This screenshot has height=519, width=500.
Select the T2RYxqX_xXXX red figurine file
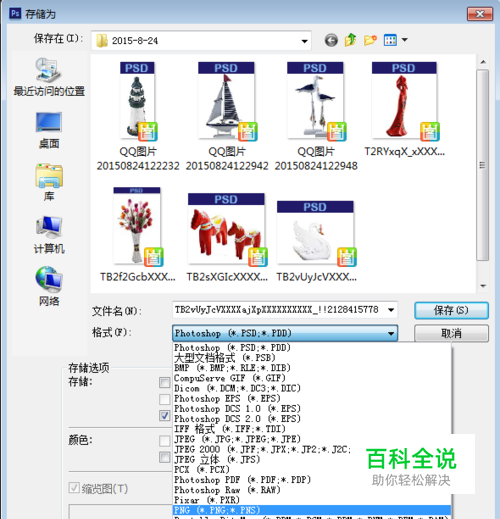404,109
